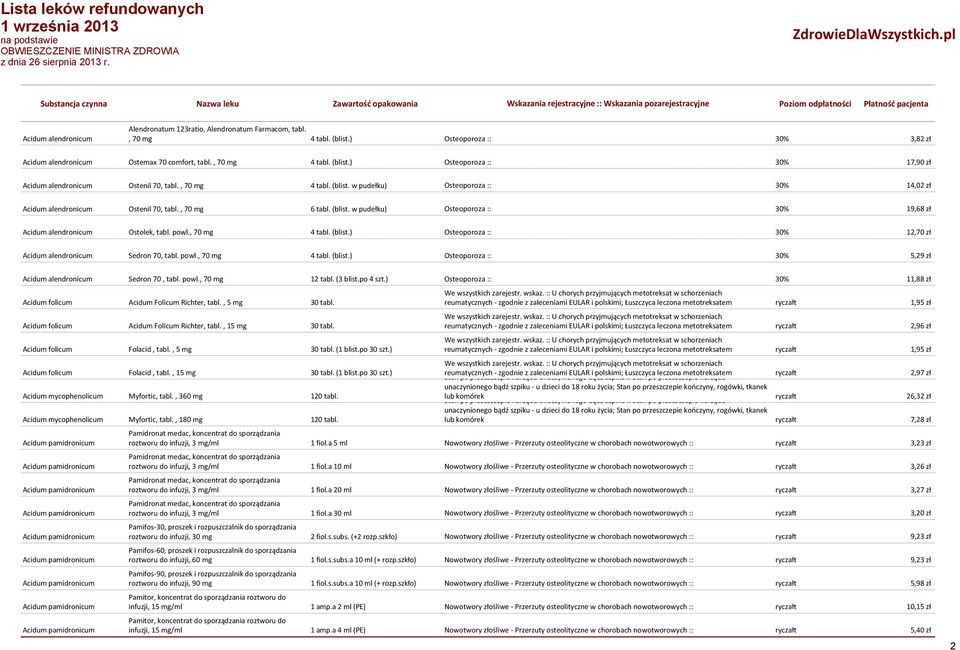Click 'OBWIESZCZENIE MINISTRA ZDROWIA' text
This screenshot has height=650, width=960.
coord(90,51)
